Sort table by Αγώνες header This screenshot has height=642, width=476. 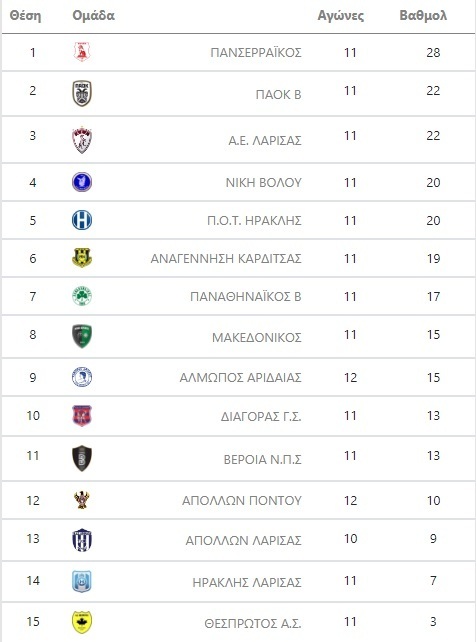341,16
